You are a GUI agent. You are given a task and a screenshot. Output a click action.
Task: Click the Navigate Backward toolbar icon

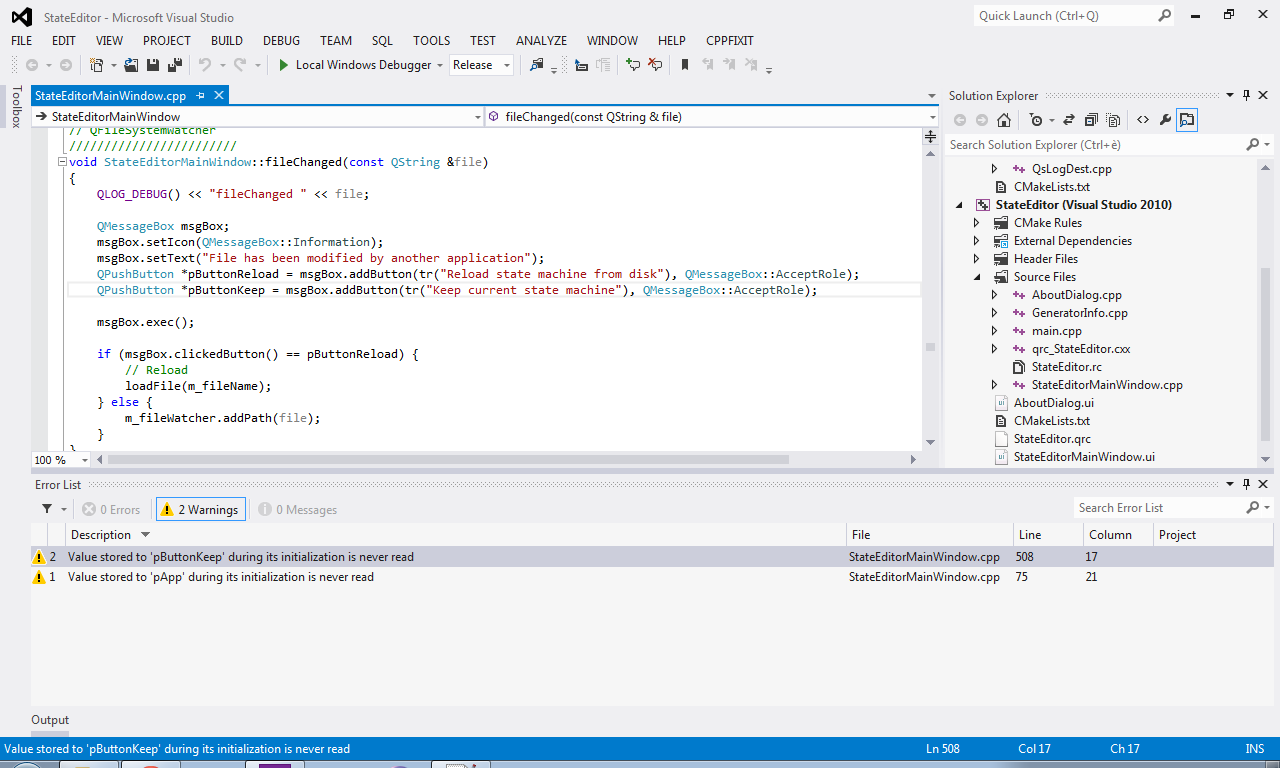tap(32, 65)
